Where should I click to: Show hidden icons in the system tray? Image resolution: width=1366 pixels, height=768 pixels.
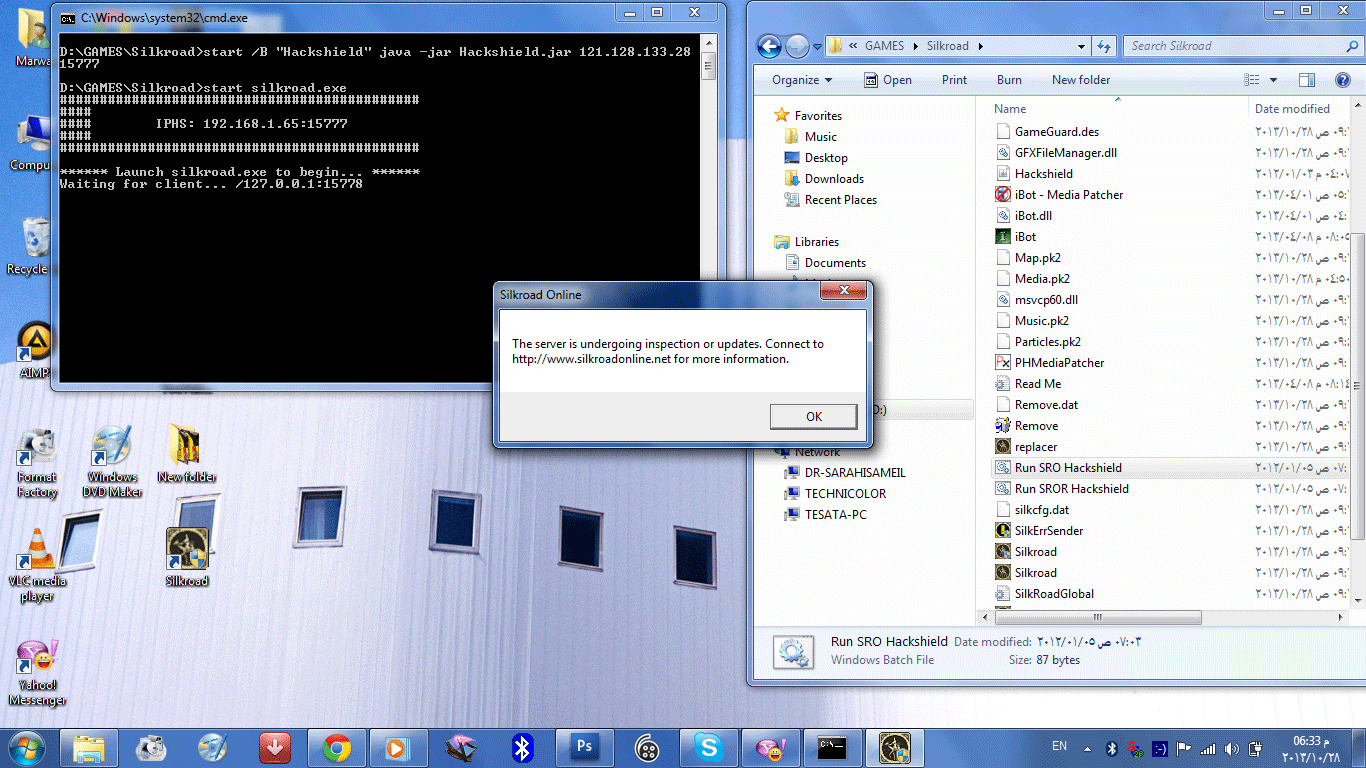coord(1088,748)
